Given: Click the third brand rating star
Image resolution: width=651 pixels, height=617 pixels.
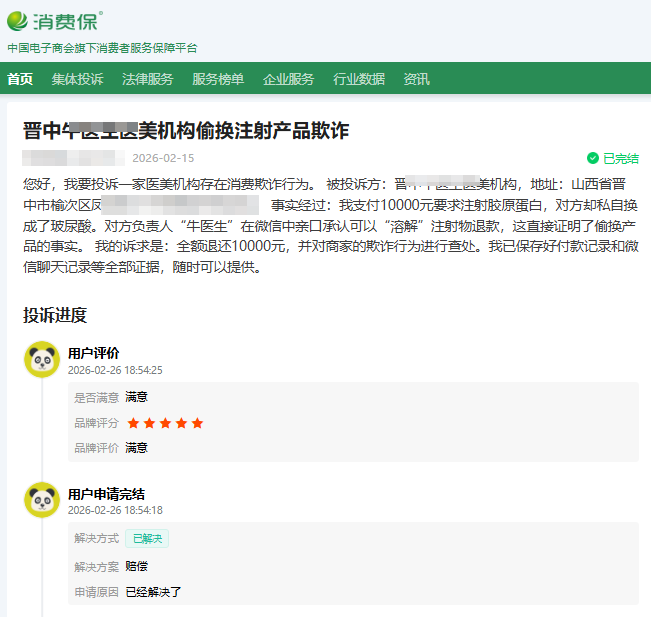Looking at the screenshot, I should 165,423.
